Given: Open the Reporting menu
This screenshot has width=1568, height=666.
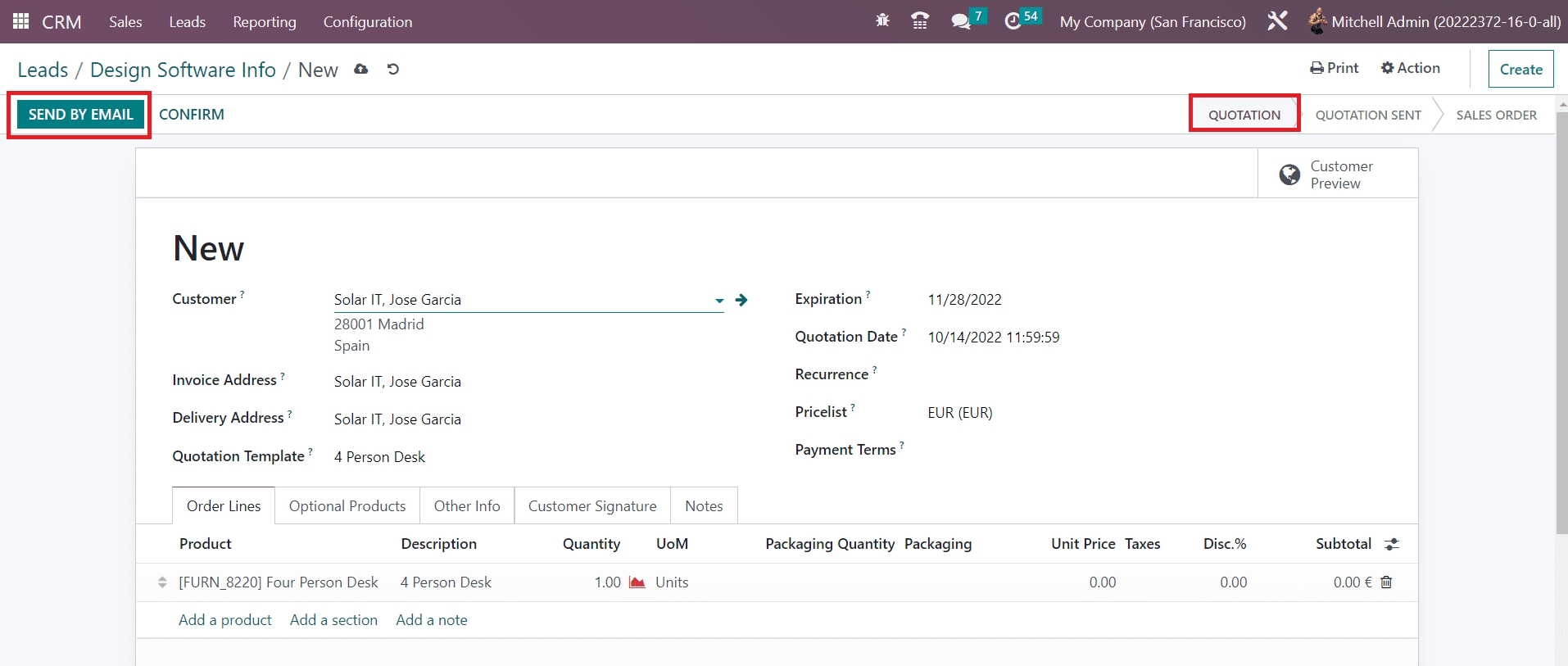Looking at the screenshot, I should pos(264,22).
